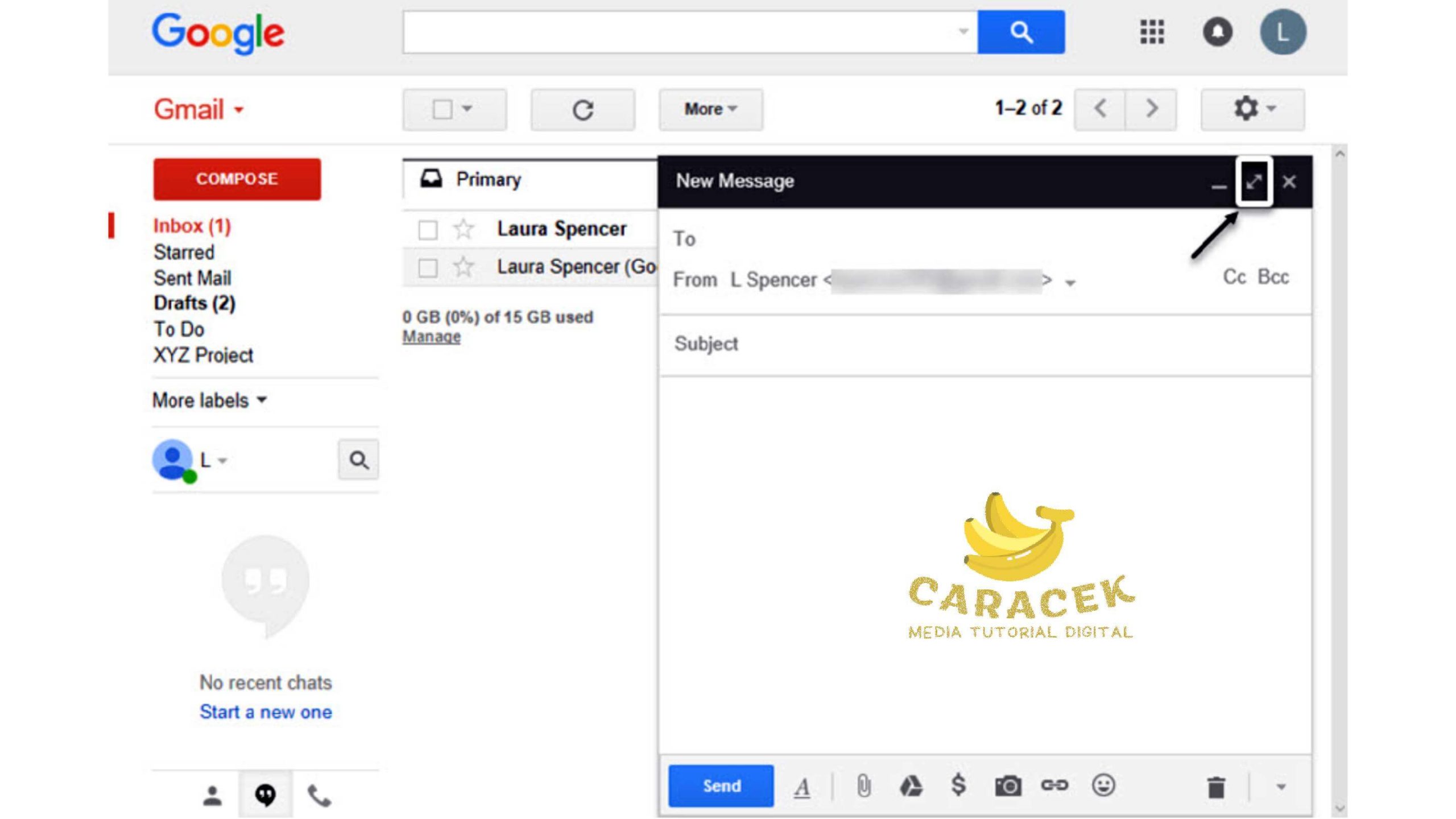The image size is (1456, 819).
Task: Insert emoji using smiley face icon
Action: [x=1102, y=786]
